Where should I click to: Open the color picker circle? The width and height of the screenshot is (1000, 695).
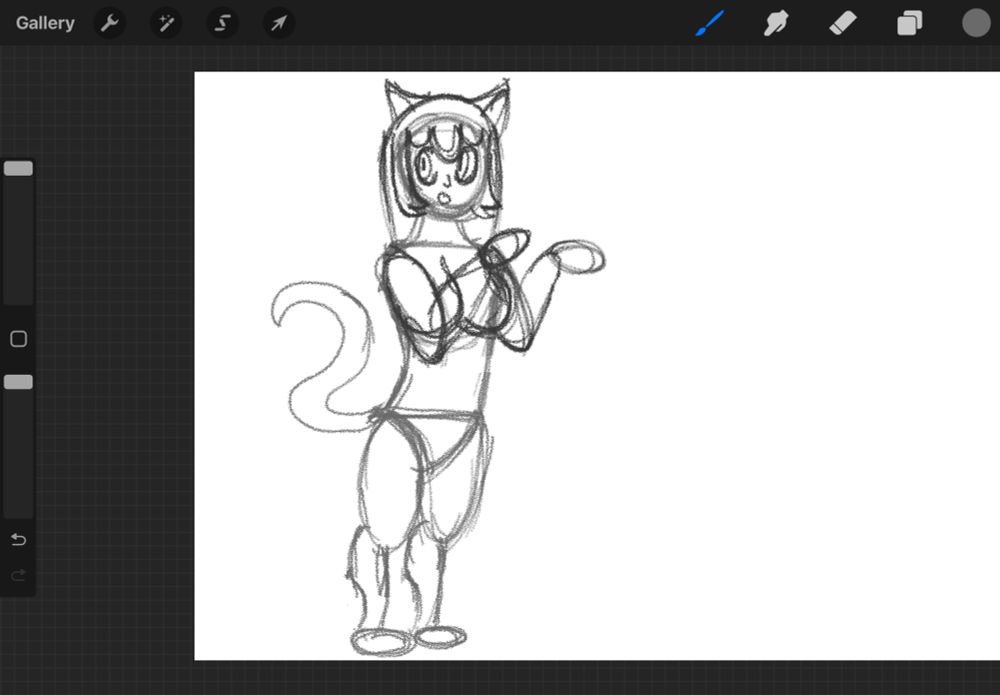[x=976, y=23]
